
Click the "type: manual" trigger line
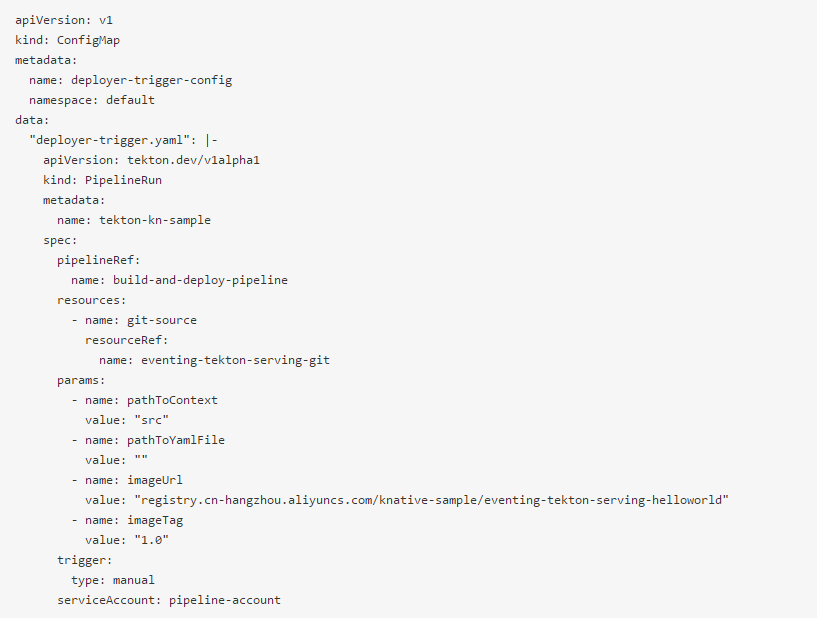[x=112, y=580]
